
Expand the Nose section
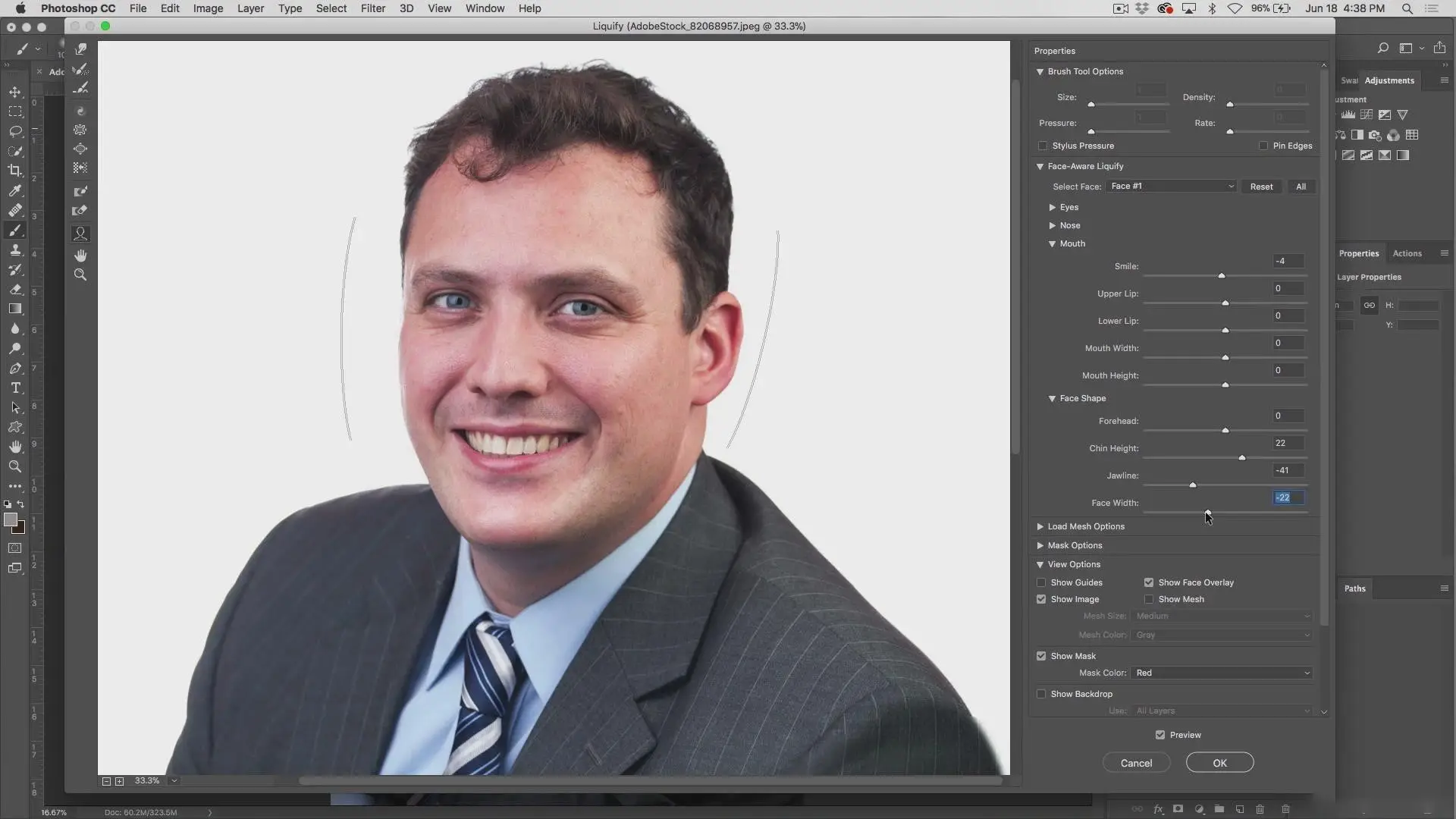pyautogui.click(x=1052, y=225)
